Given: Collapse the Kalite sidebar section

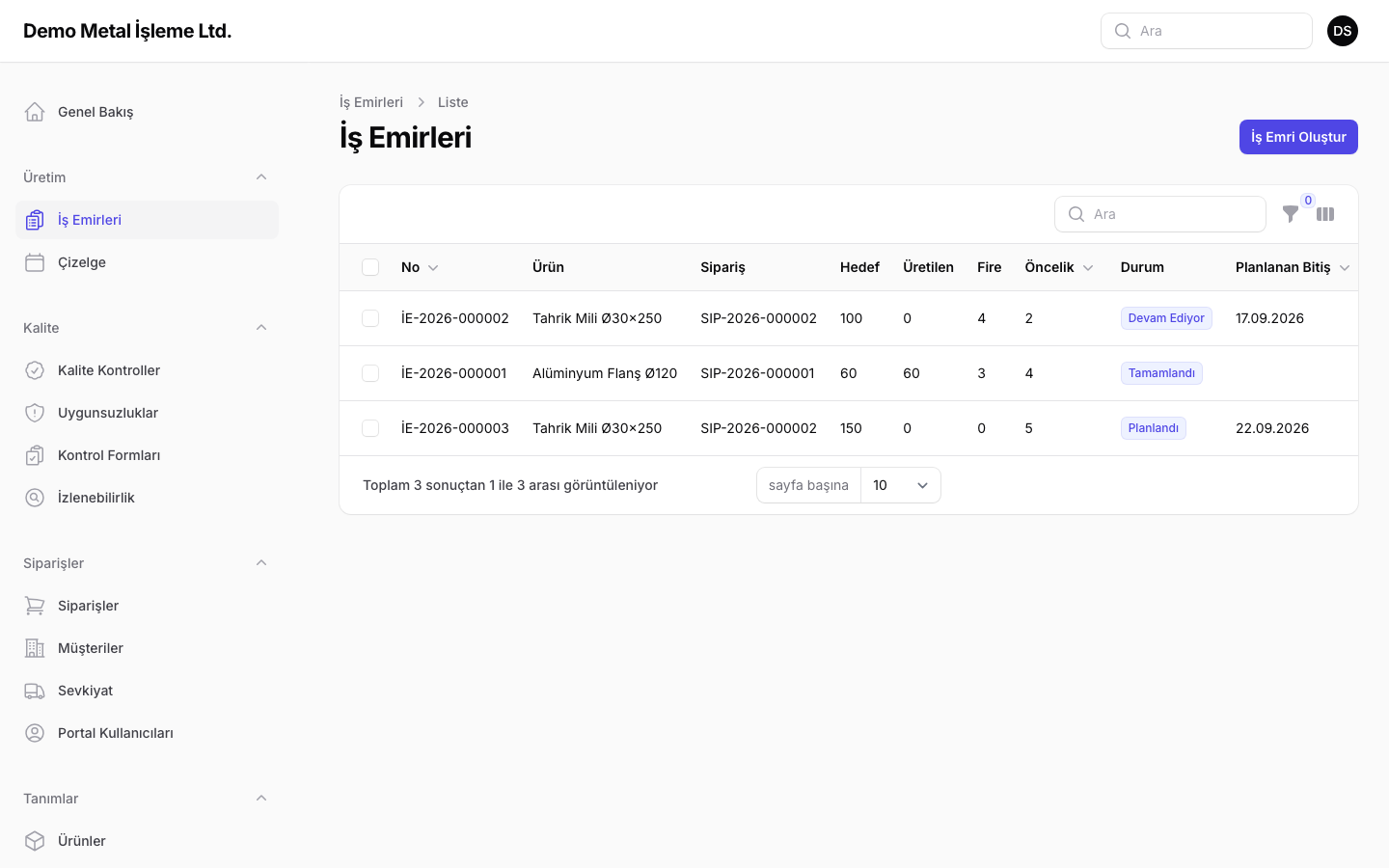Looking at the screenshot, I should pos(261,328).
